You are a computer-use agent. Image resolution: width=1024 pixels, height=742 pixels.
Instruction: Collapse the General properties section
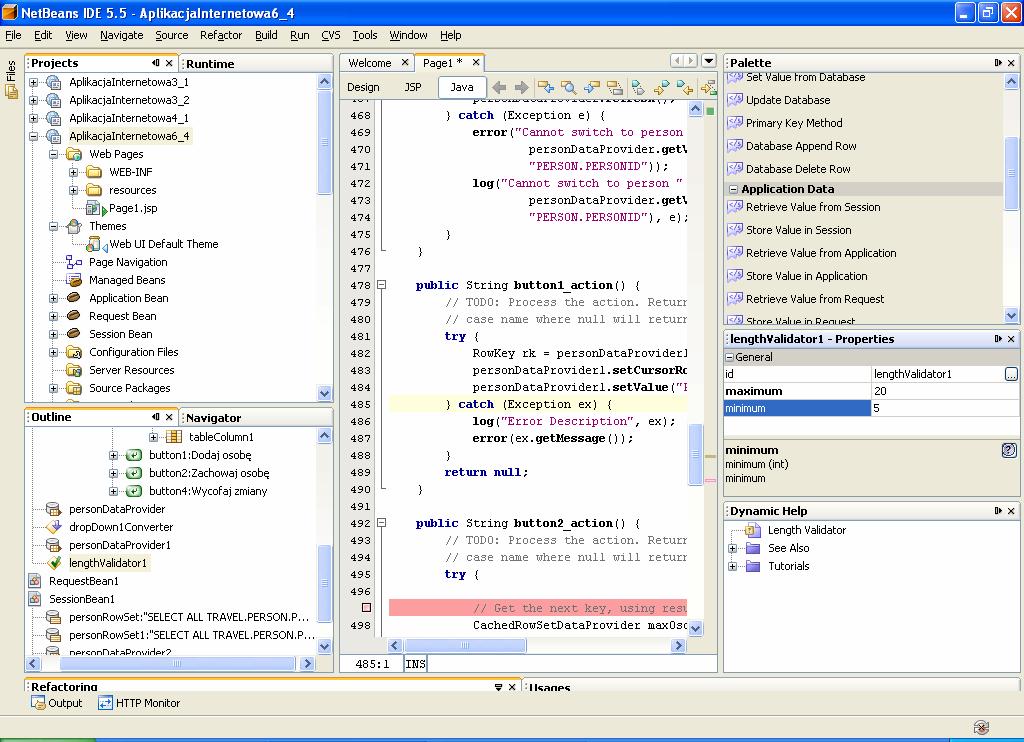pyautogui.click(x=729, y=357)
